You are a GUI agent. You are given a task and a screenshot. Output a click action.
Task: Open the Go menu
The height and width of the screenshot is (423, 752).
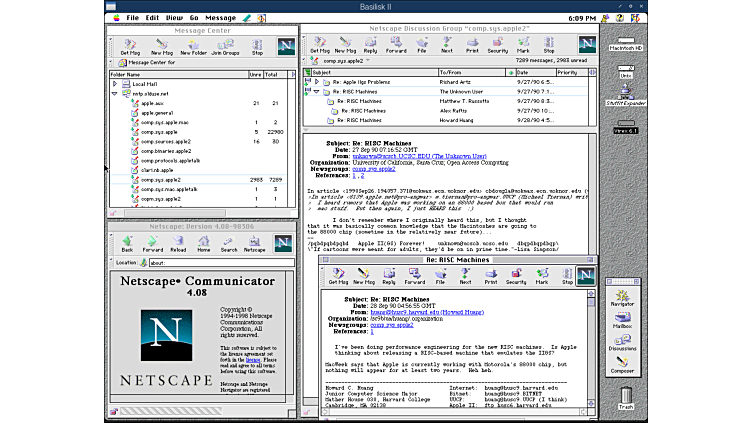pos(195,17)
